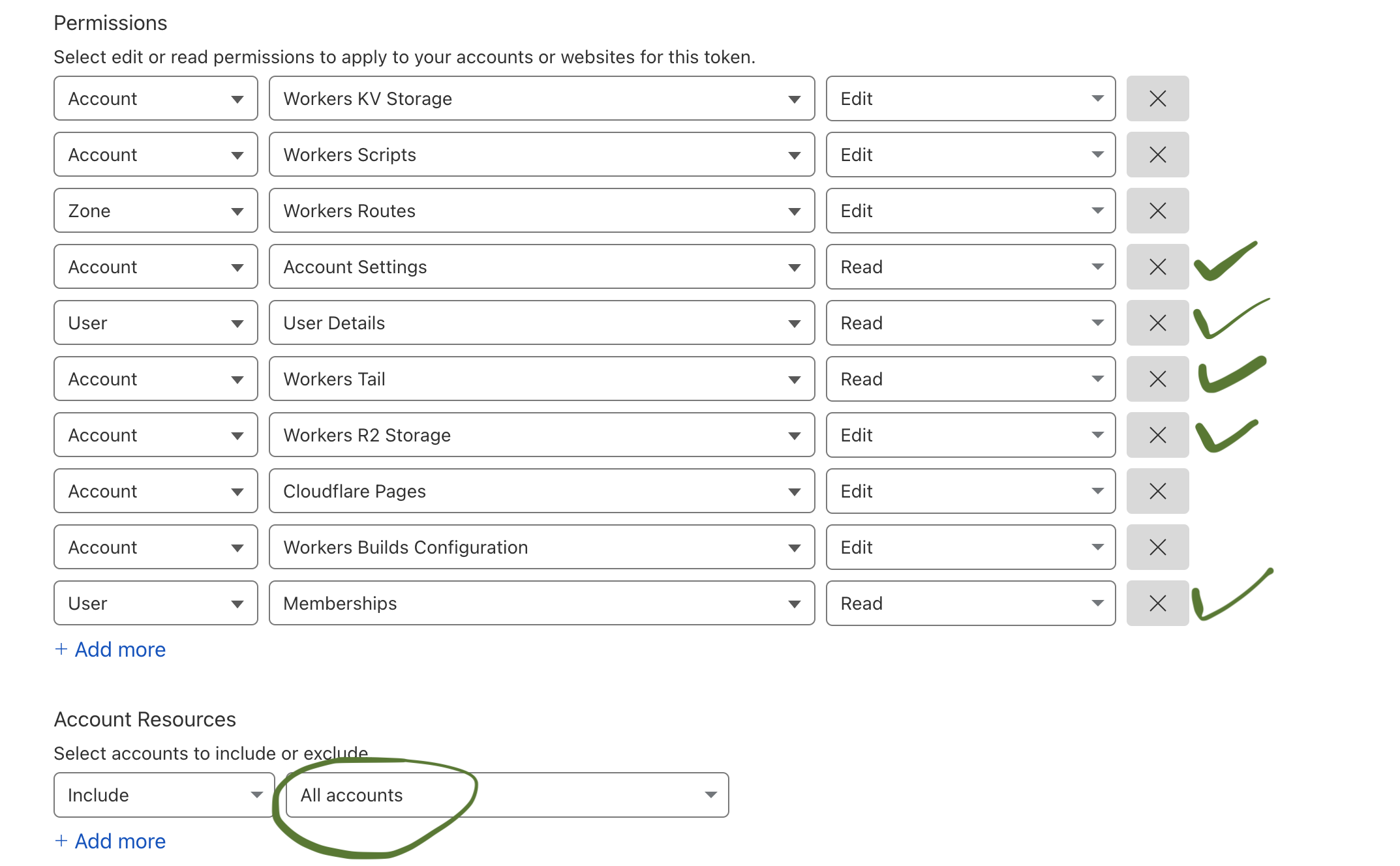Delete the User Details permission row

point(1157,323)
